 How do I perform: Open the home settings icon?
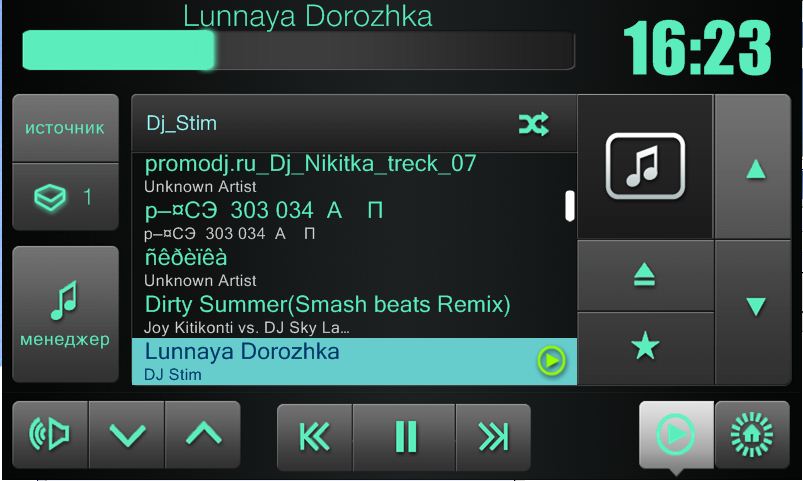coord(752,435)
